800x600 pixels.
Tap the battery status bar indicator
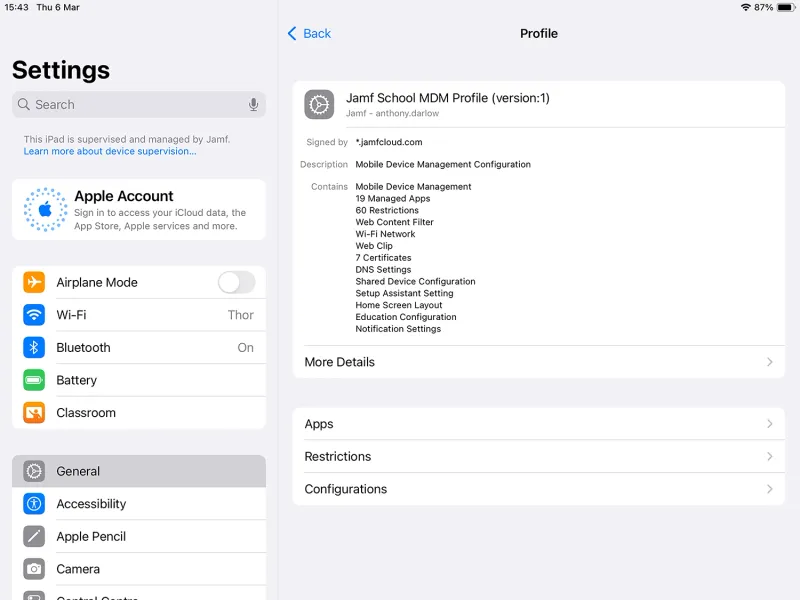(786, 7)
